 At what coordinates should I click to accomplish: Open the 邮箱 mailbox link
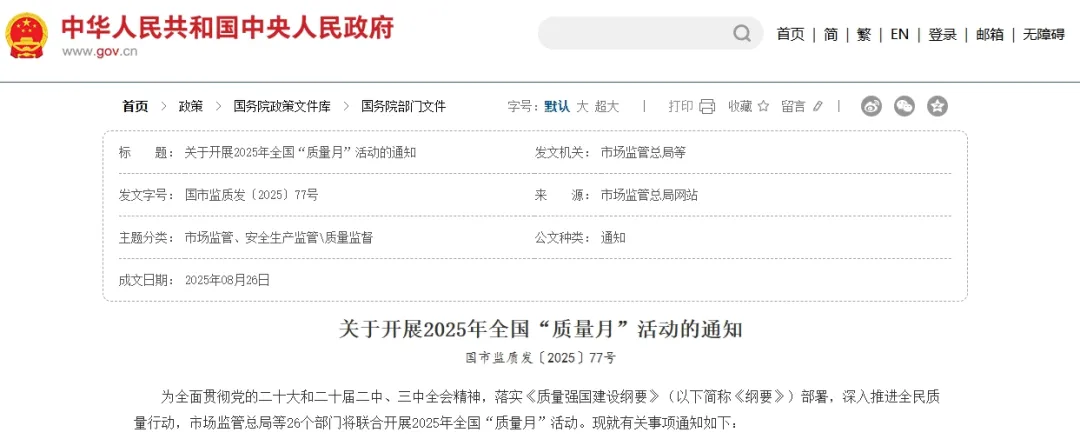[x=990, y=34]
